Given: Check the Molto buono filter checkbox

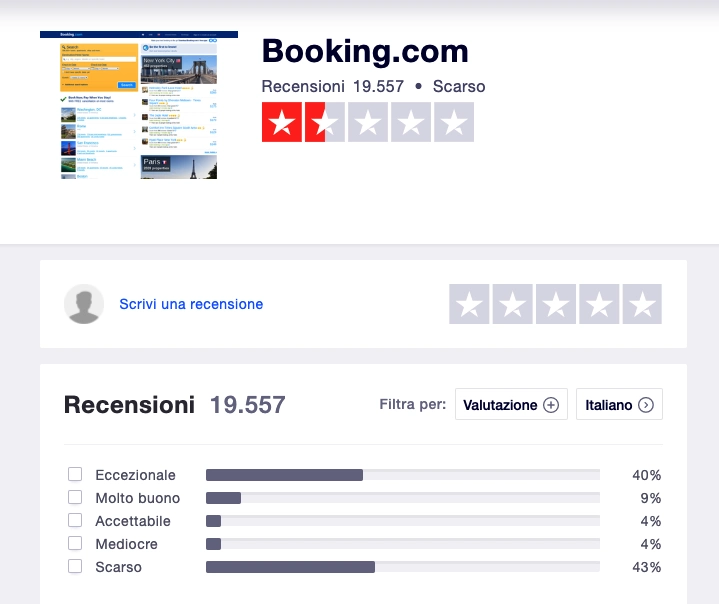Looking at the screenshot, I should point(75,497).
